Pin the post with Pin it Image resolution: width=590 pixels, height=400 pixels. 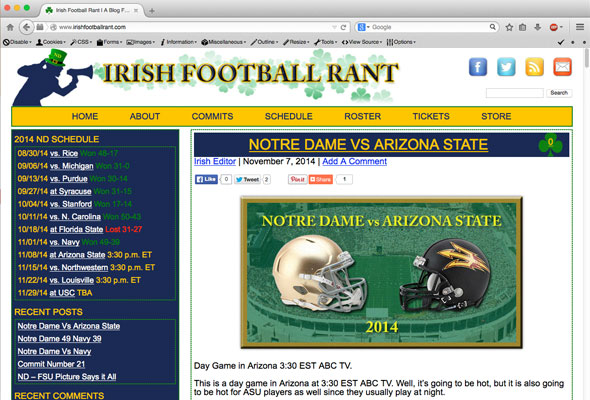click(x=298, y=179)
